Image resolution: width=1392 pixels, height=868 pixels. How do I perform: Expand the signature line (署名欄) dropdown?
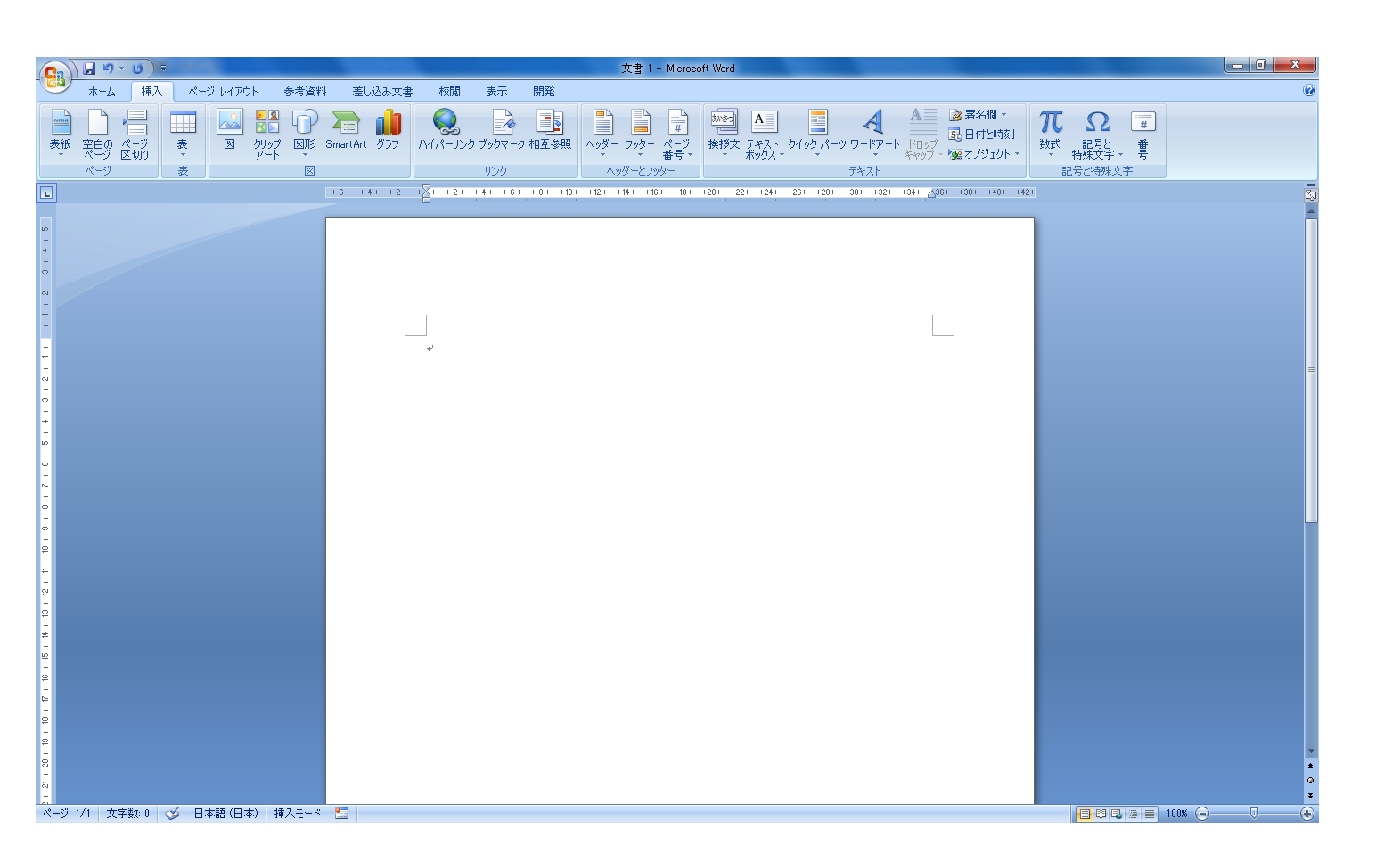(1003, 114)
